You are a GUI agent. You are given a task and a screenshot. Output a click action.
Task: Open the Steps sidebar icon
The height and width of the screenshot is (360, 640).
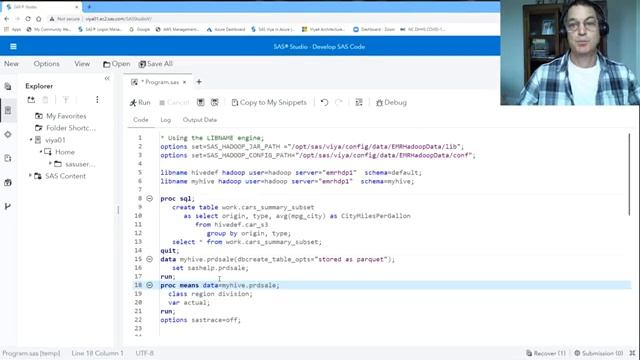(x=8, y=134)
